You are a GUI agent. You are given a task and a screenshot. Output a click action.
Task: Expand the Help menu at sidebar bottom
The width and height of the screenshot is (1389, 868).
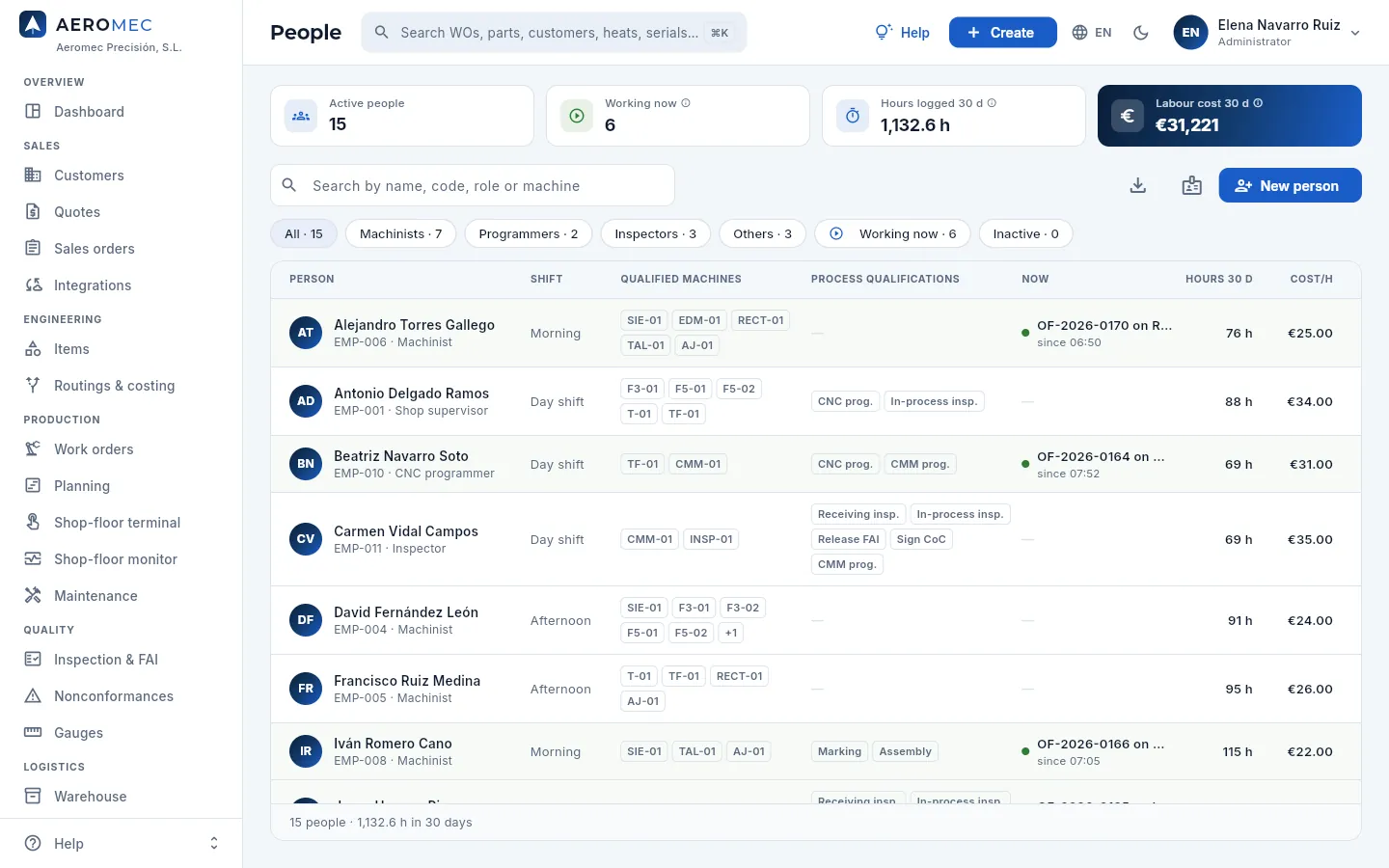coord(121,843)
